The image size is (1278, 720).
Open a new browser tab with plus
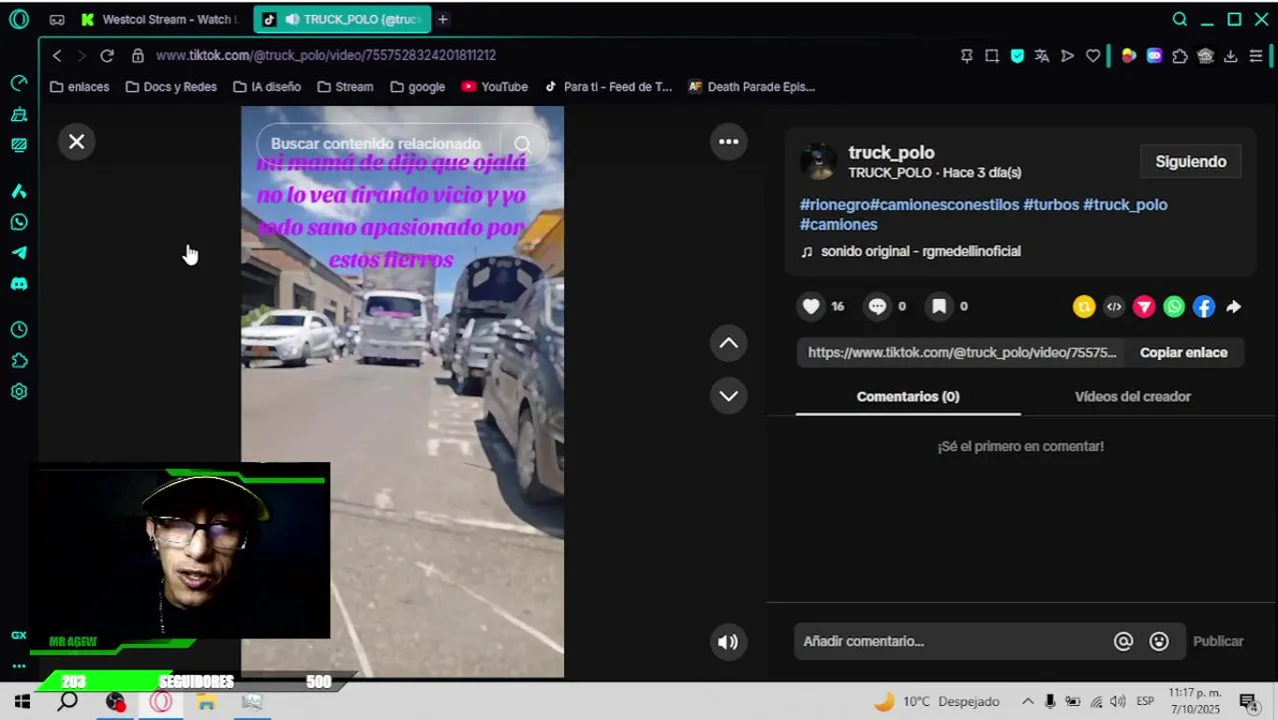[442, 19]
